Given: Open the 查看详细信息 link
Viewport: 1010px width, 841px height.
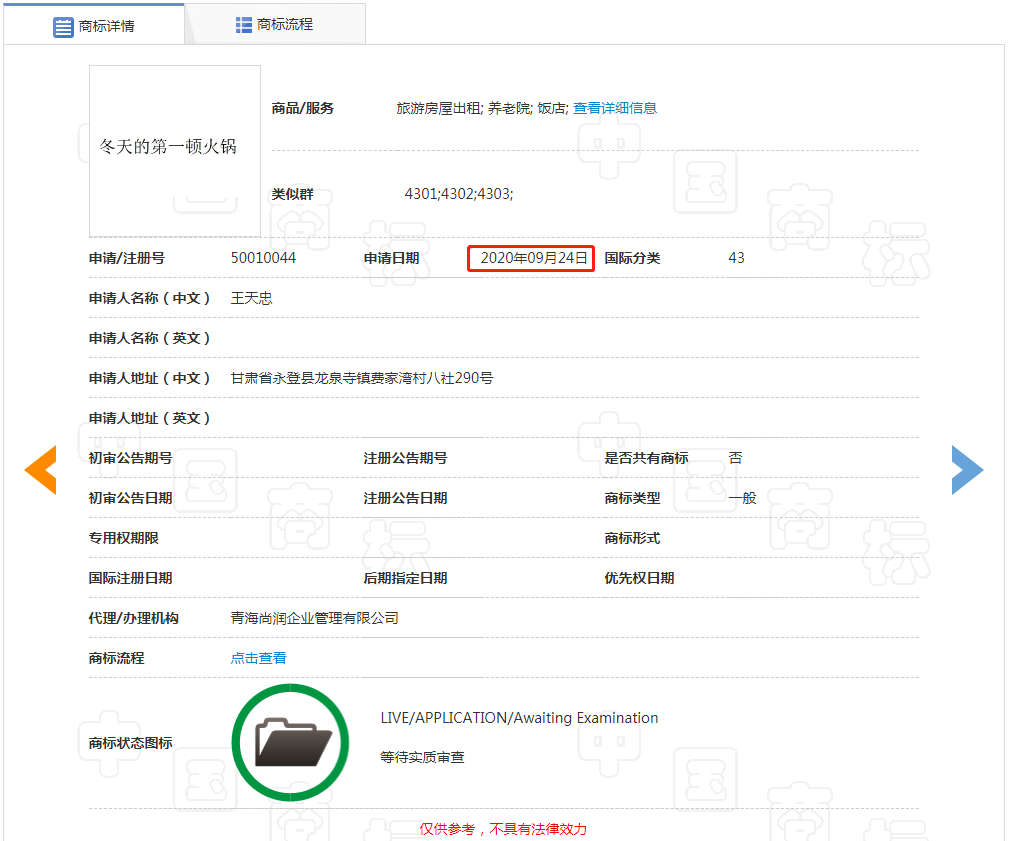Looking at the screenshot, I should click(614, 108).
